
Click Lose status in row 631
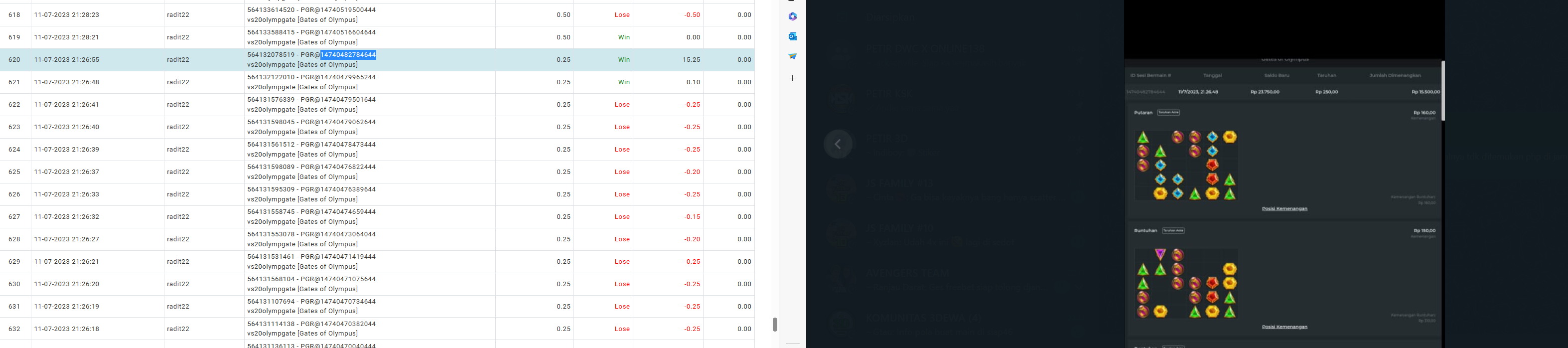pyautogui.click(x=622, y=307)
